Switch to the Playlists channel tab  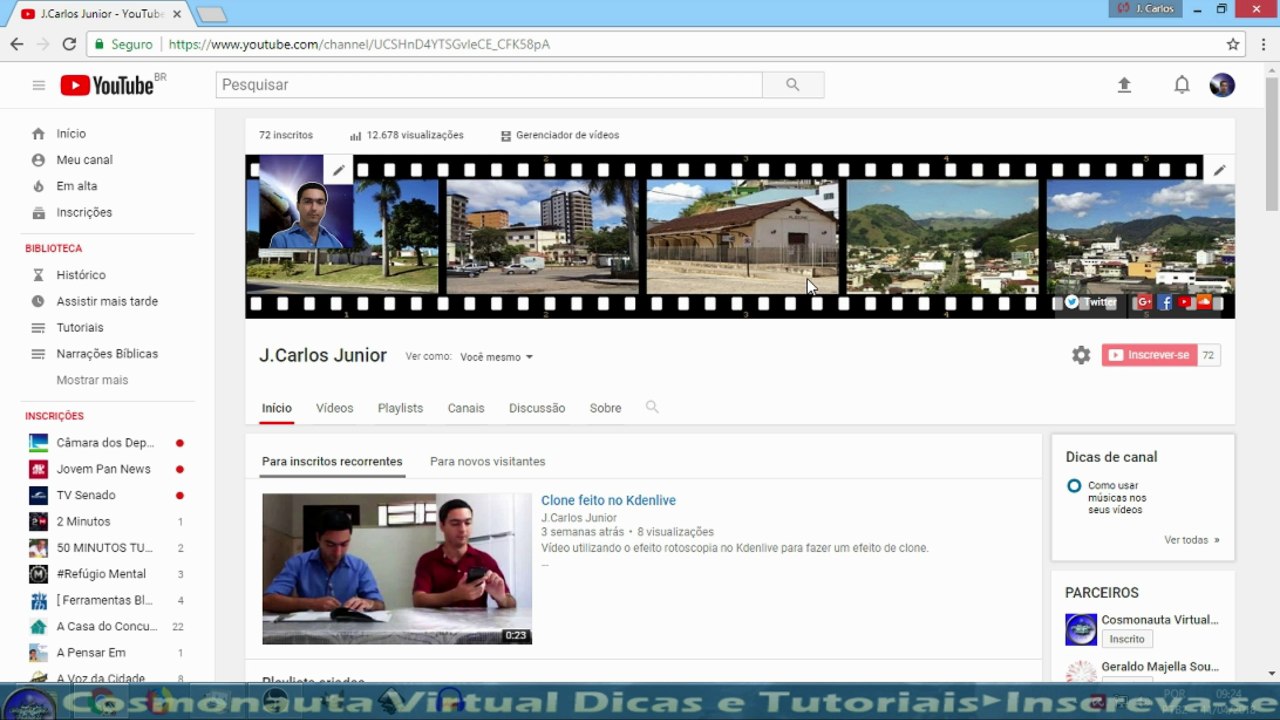pos(400,408)
